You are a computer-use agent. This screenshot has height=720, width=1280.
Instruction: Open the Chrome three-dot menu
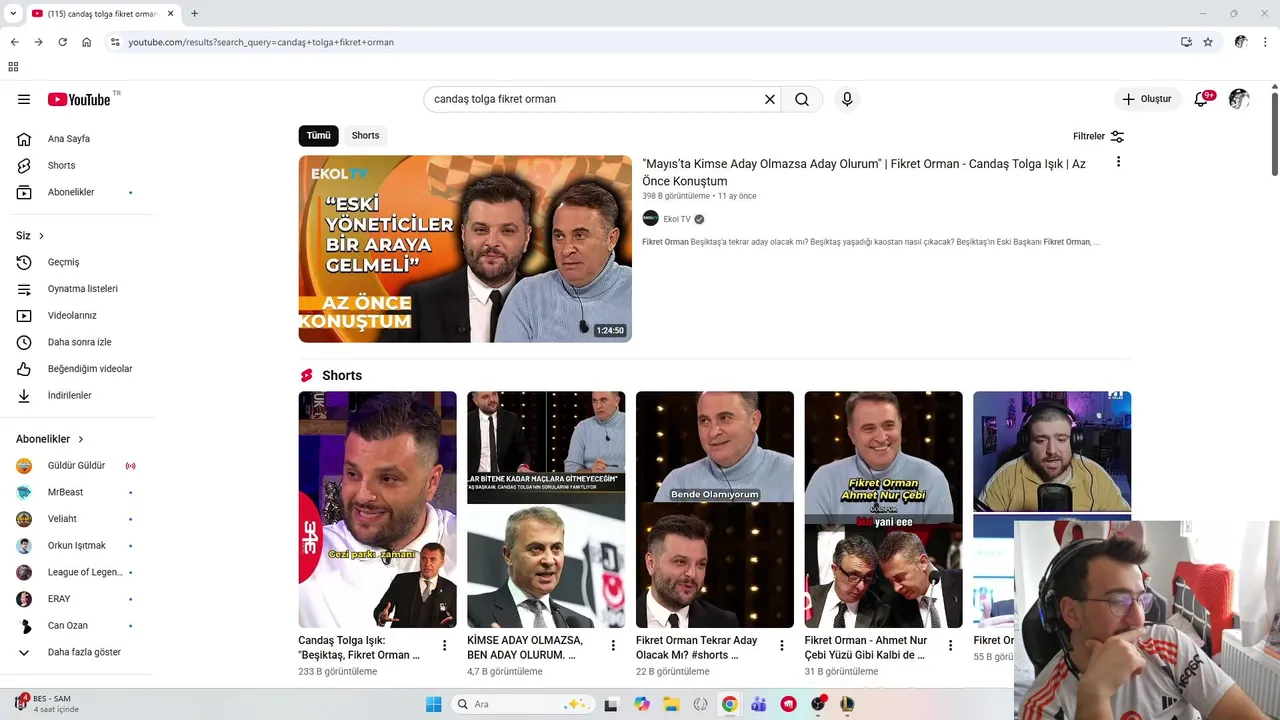coord(1266,42)
